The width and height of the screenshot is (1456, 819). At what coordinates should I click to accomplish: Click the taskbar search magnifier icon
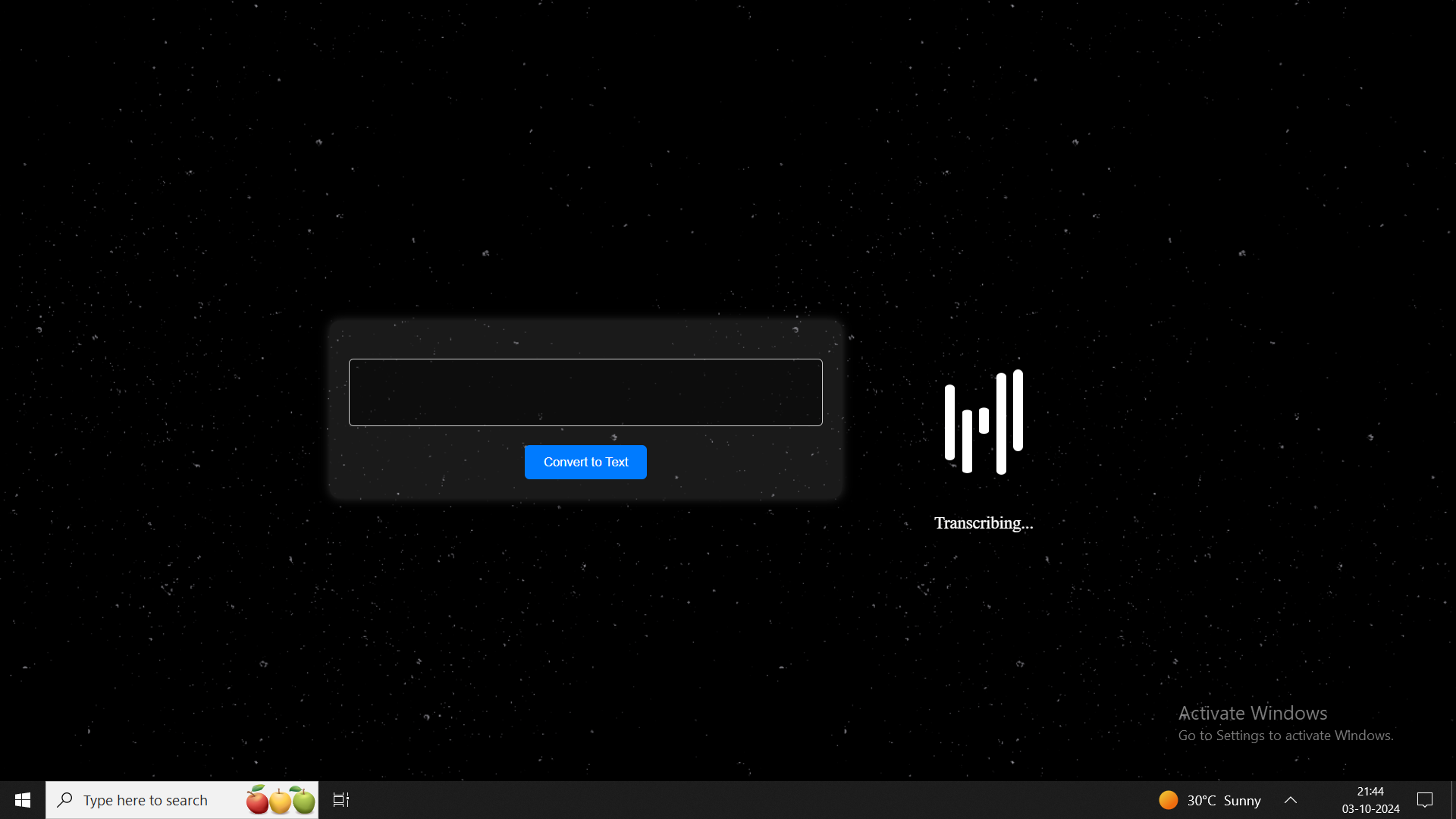pos(65,800)
